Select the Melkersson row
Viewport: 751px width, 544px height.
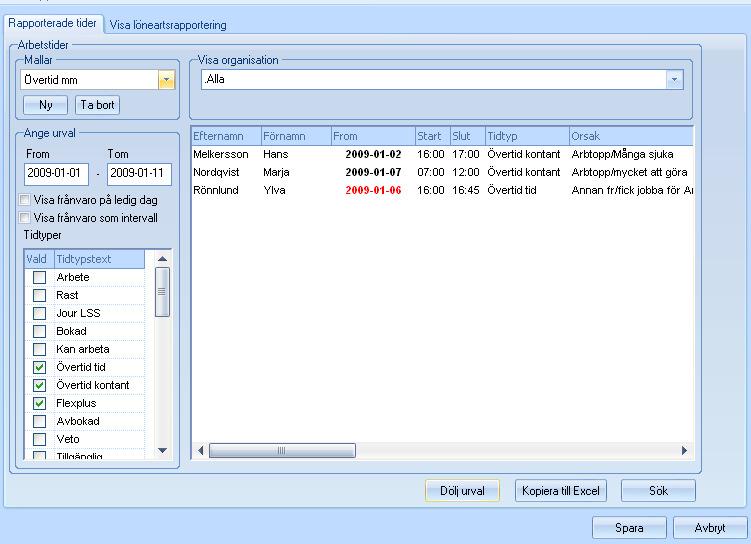click(442, 154)
